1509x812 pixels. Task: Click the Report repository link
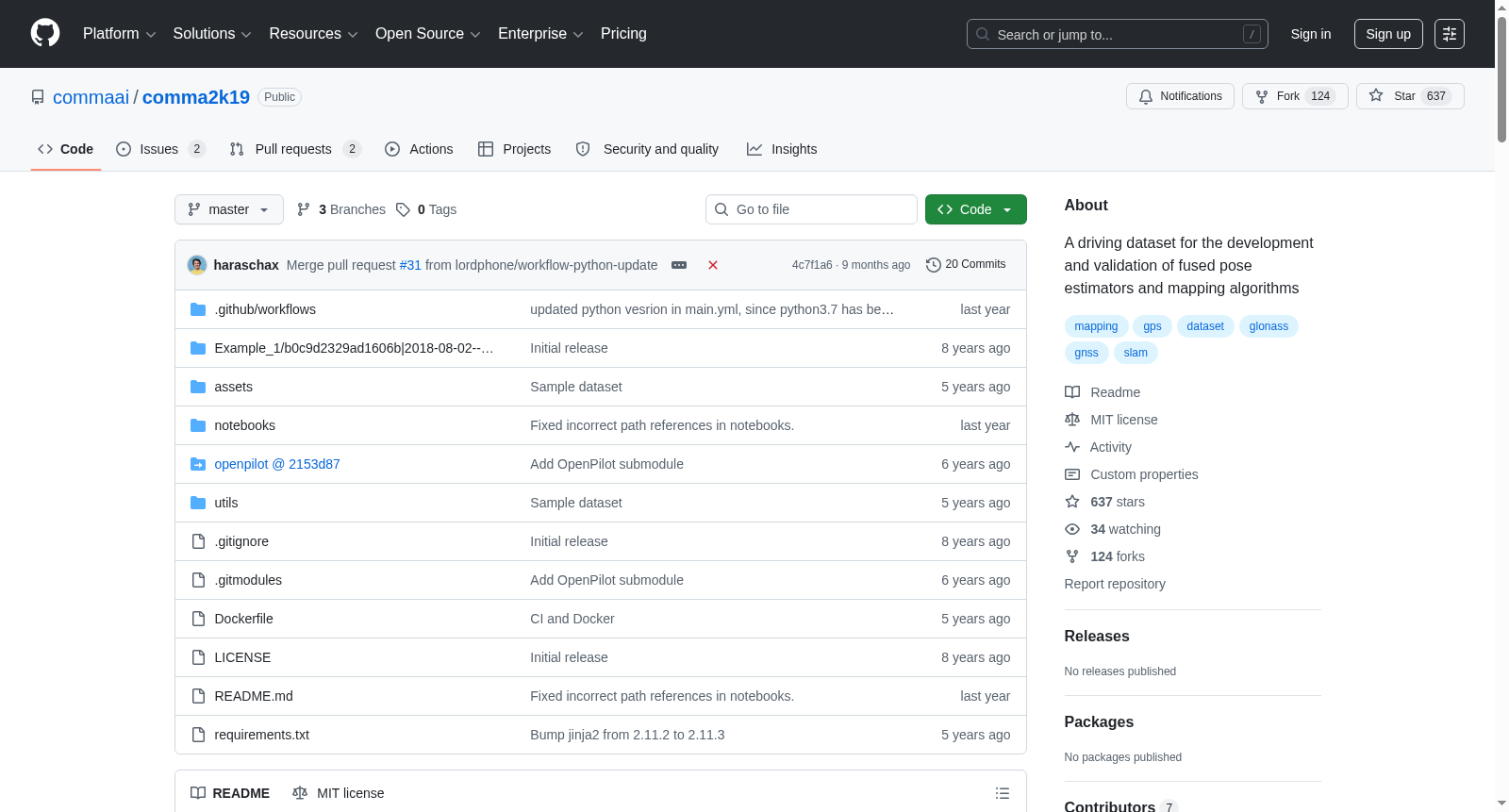(x=1115, y=584)
